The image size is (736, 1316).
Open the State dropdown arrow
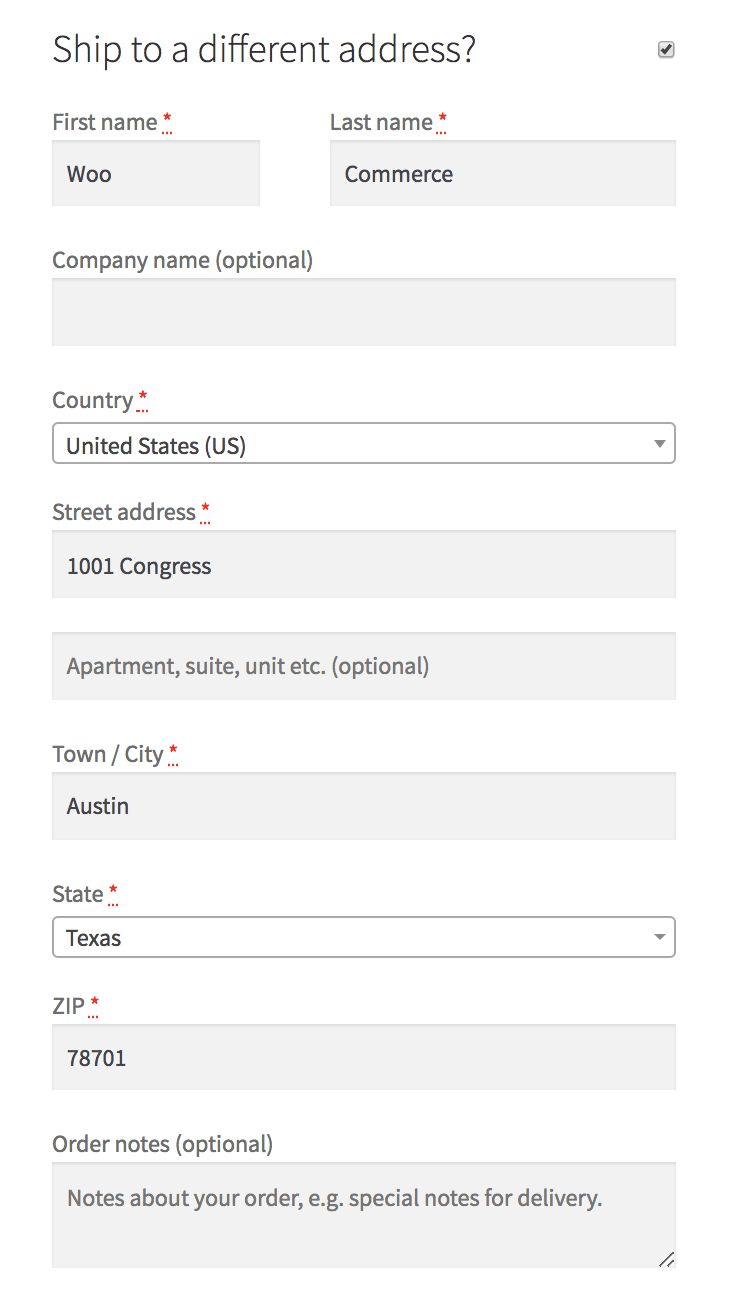click(x=659, y=937)
